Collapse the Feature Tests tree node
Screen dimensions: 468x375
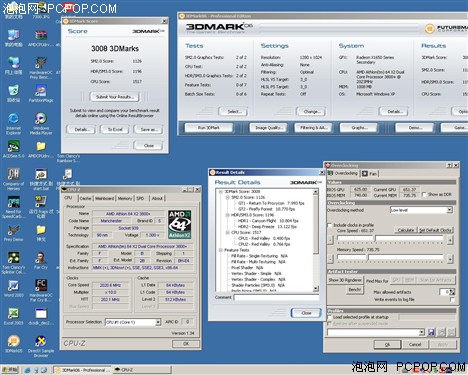(x=220, y=250)
